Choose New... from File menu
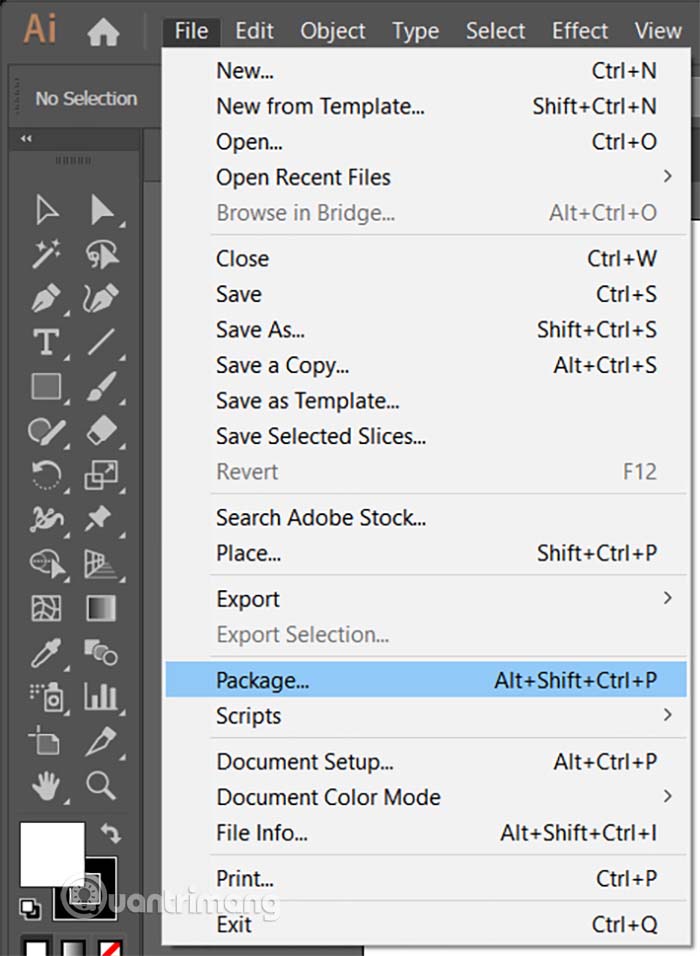The width and height of the screenshot is (700, 956). click(x=426, y=71)
